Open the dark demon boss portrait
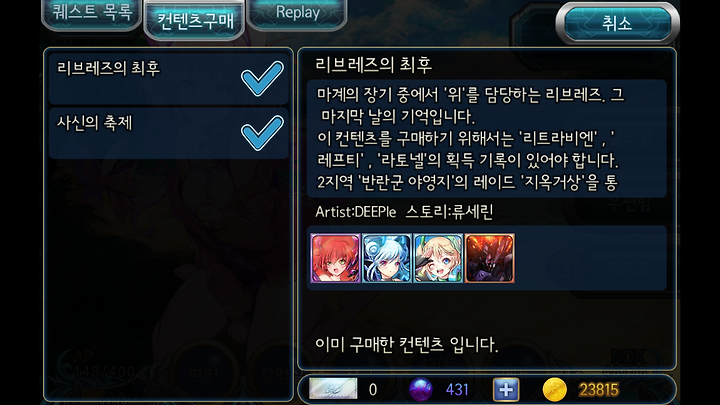 tap(489, 258)
